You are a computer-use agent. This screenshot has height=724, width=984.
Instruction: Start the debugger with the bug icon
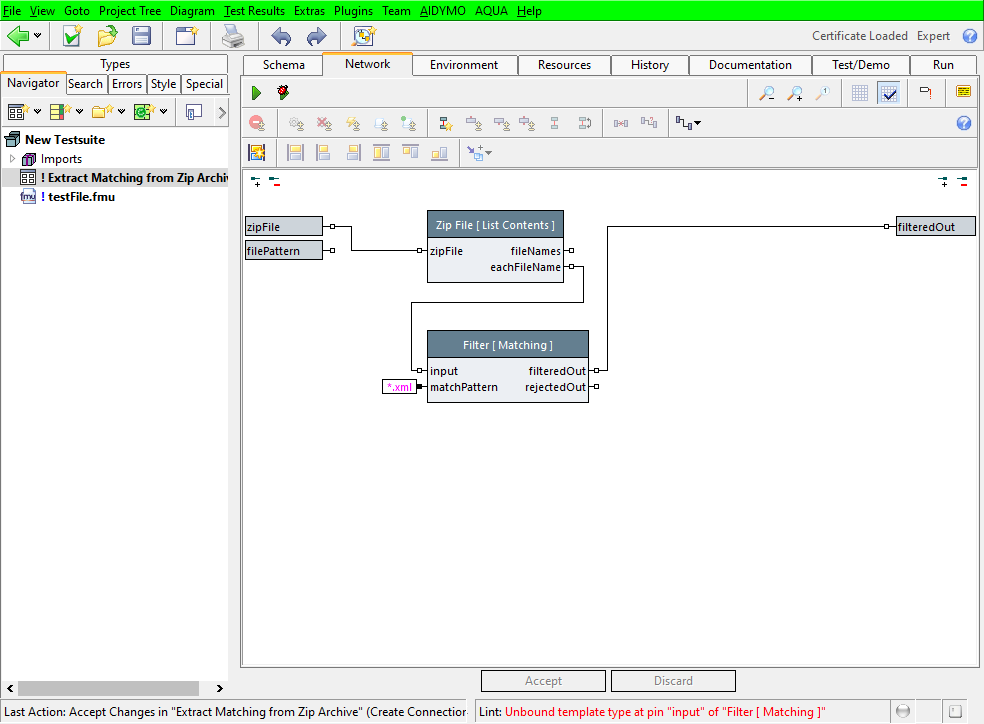(x=284, y=93)
